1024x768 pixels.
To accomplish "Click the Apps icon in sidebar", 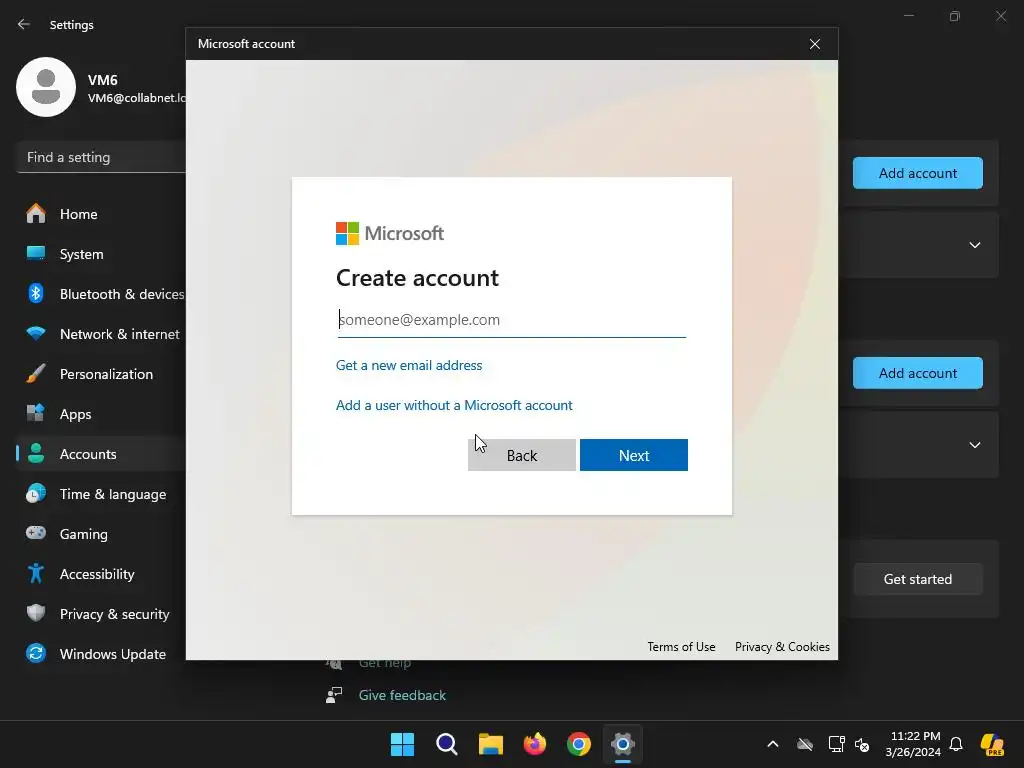I will tap(36, 413).
